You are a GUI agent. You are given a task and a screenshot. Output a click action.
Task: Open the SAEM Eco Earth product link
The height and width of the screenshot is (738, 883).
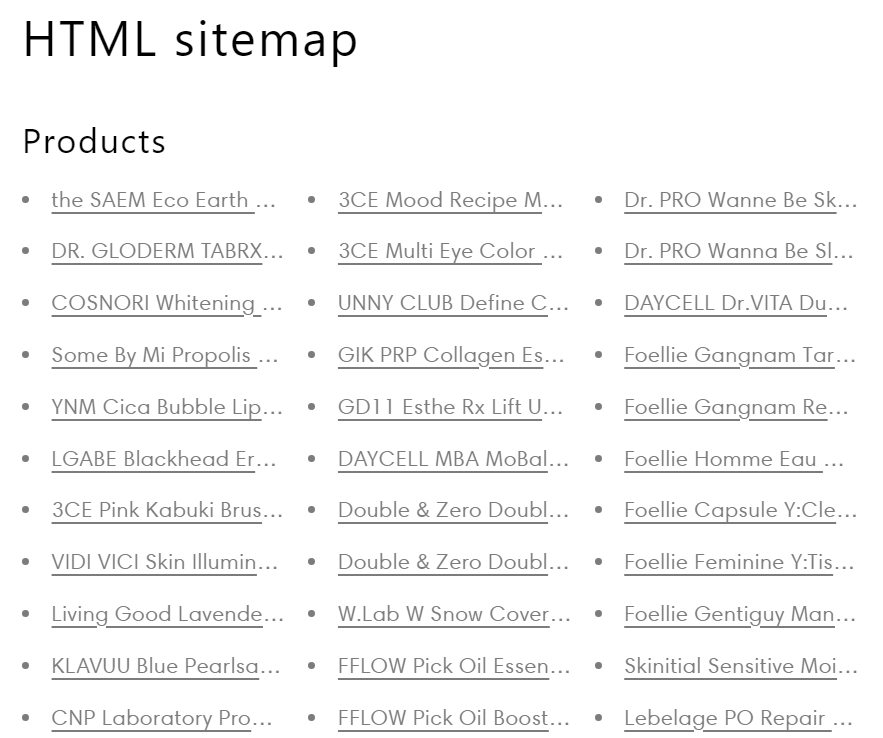(x=163, y=200)
